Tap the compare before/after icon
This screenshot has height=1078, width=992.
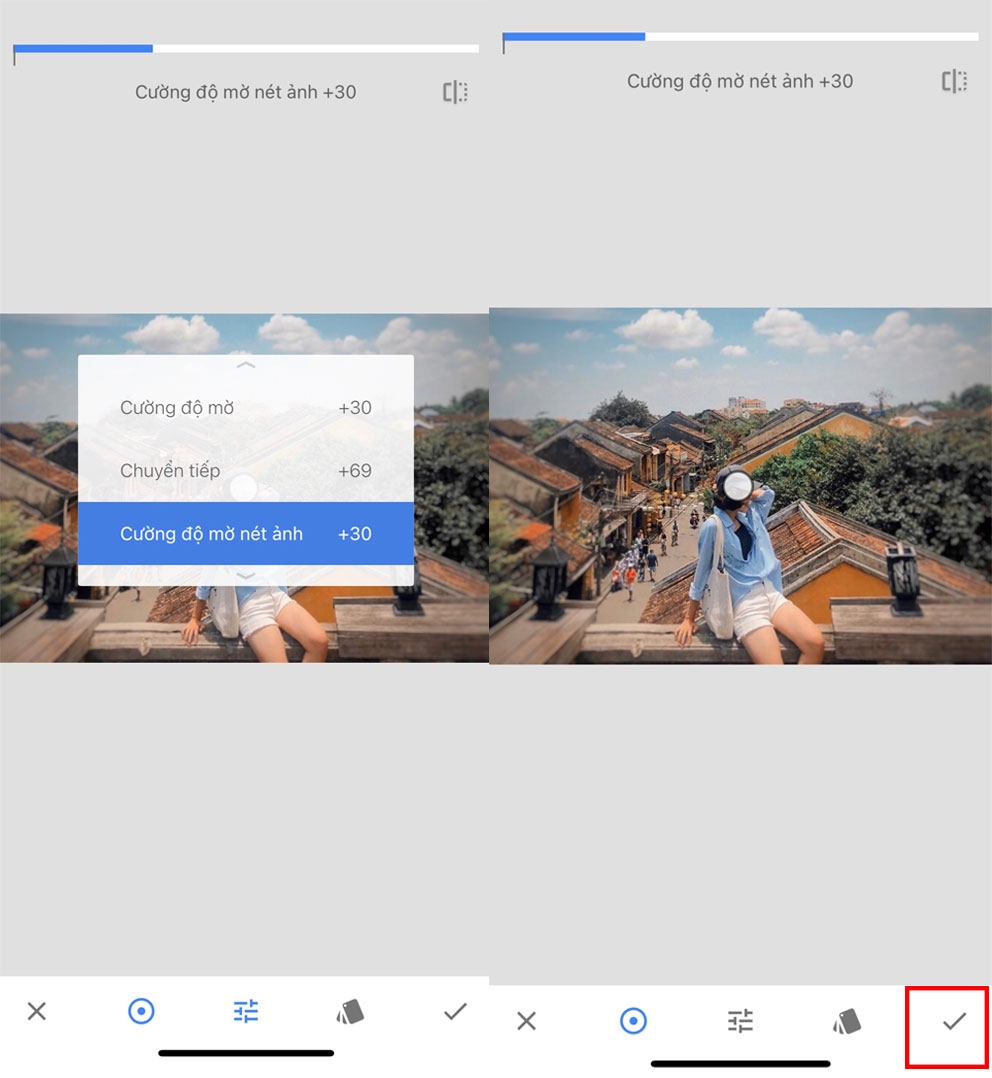pyautogui.click(x=455, y=91)
